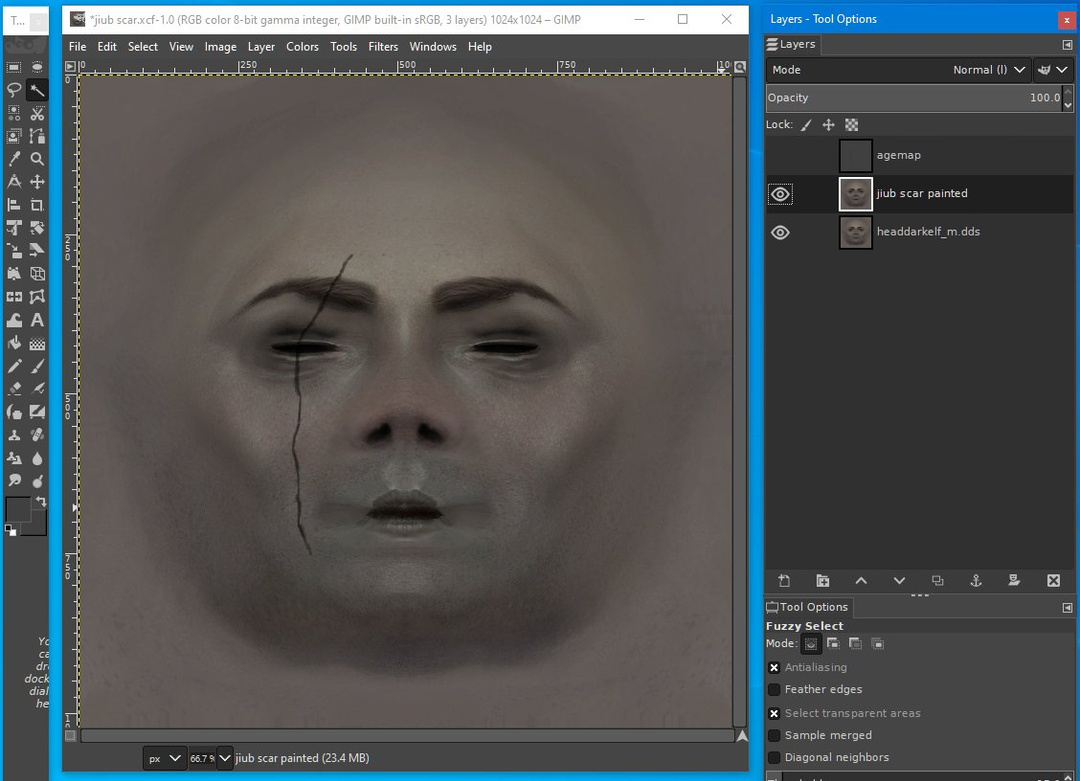Viewport: 1080px width, 781px height.
Task: Select the Free Select lasso tool
Action: pos(14,90)
